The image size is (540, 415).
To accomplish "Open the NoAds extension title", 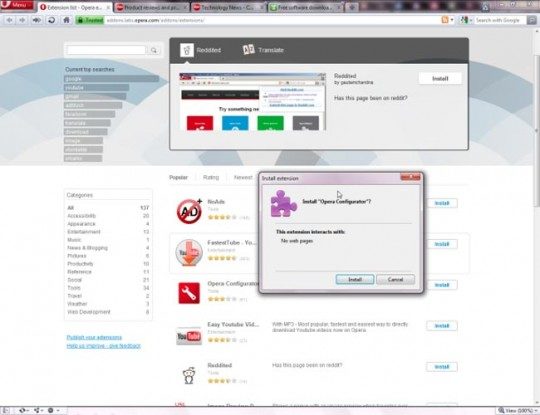I will coord(216,201).
